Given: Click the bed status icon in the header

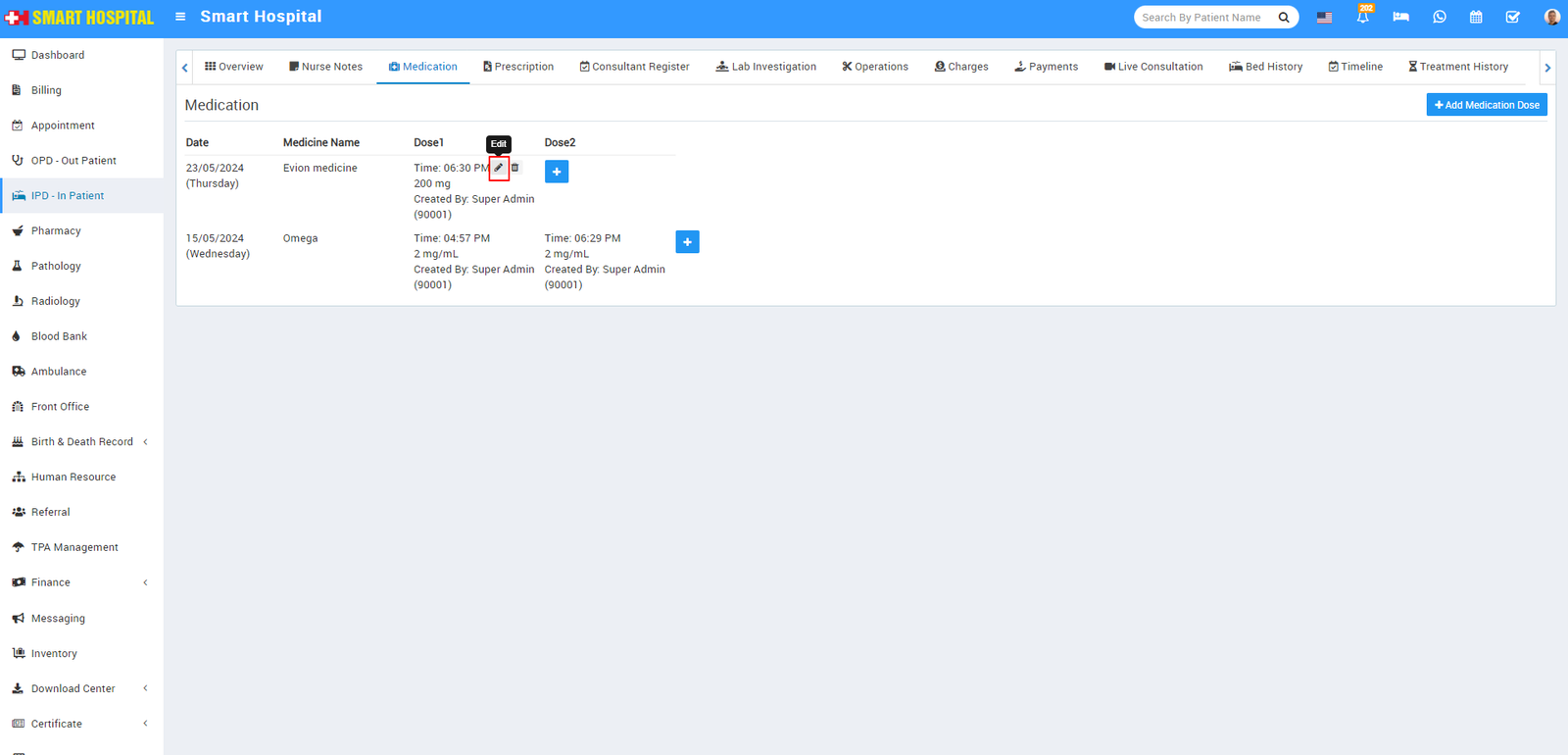Looking at the screenshot, I should pos(1400,17).
